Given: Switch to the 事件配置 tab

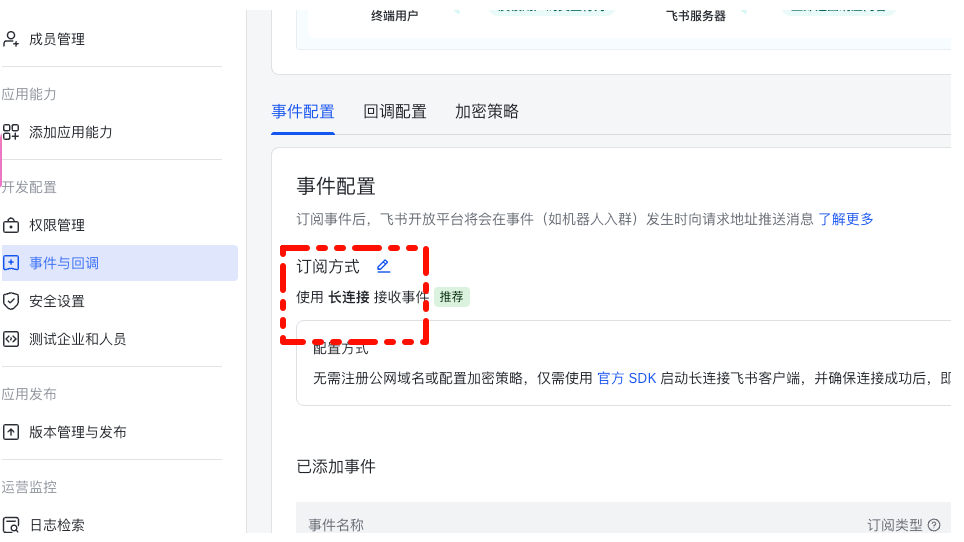Looking at the screenshot, I should (303, 111).
